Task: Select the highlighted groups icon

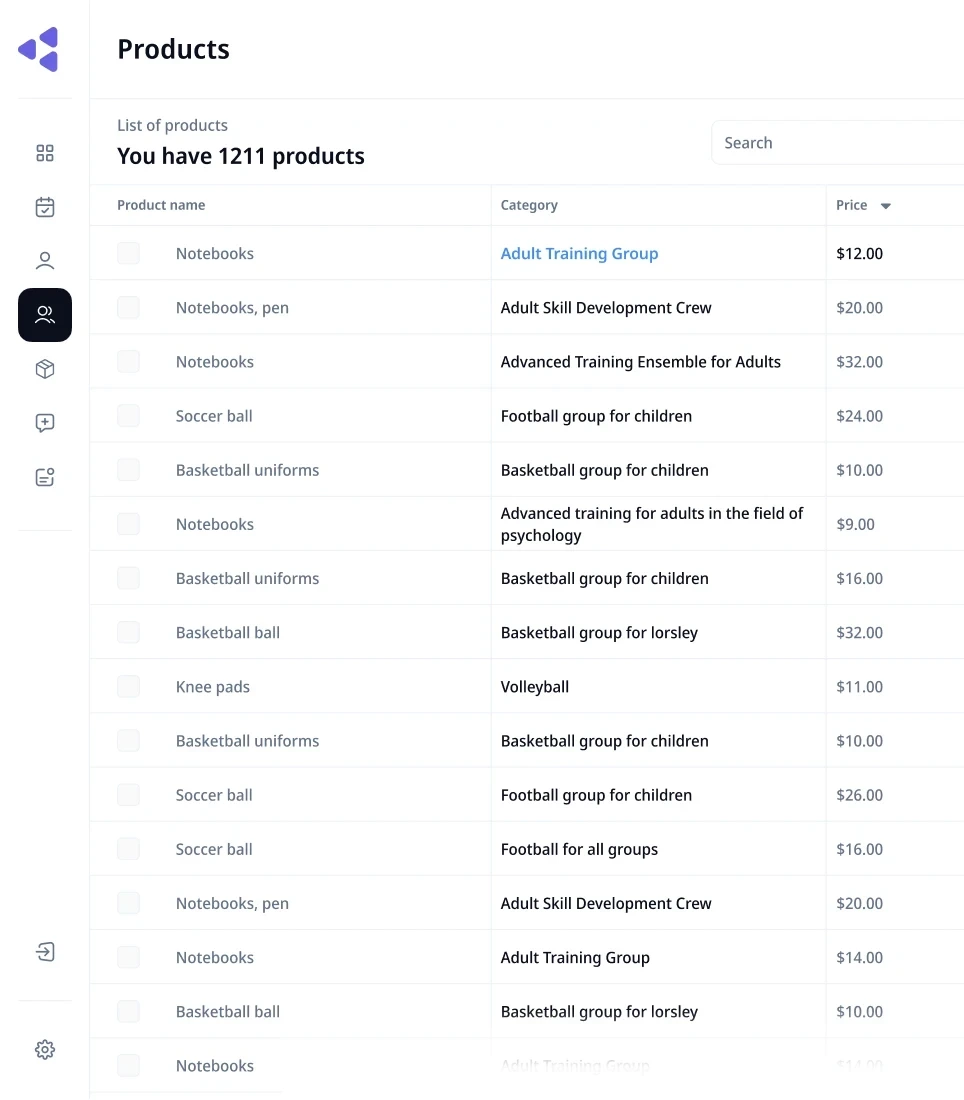Action: pos(45,315)
